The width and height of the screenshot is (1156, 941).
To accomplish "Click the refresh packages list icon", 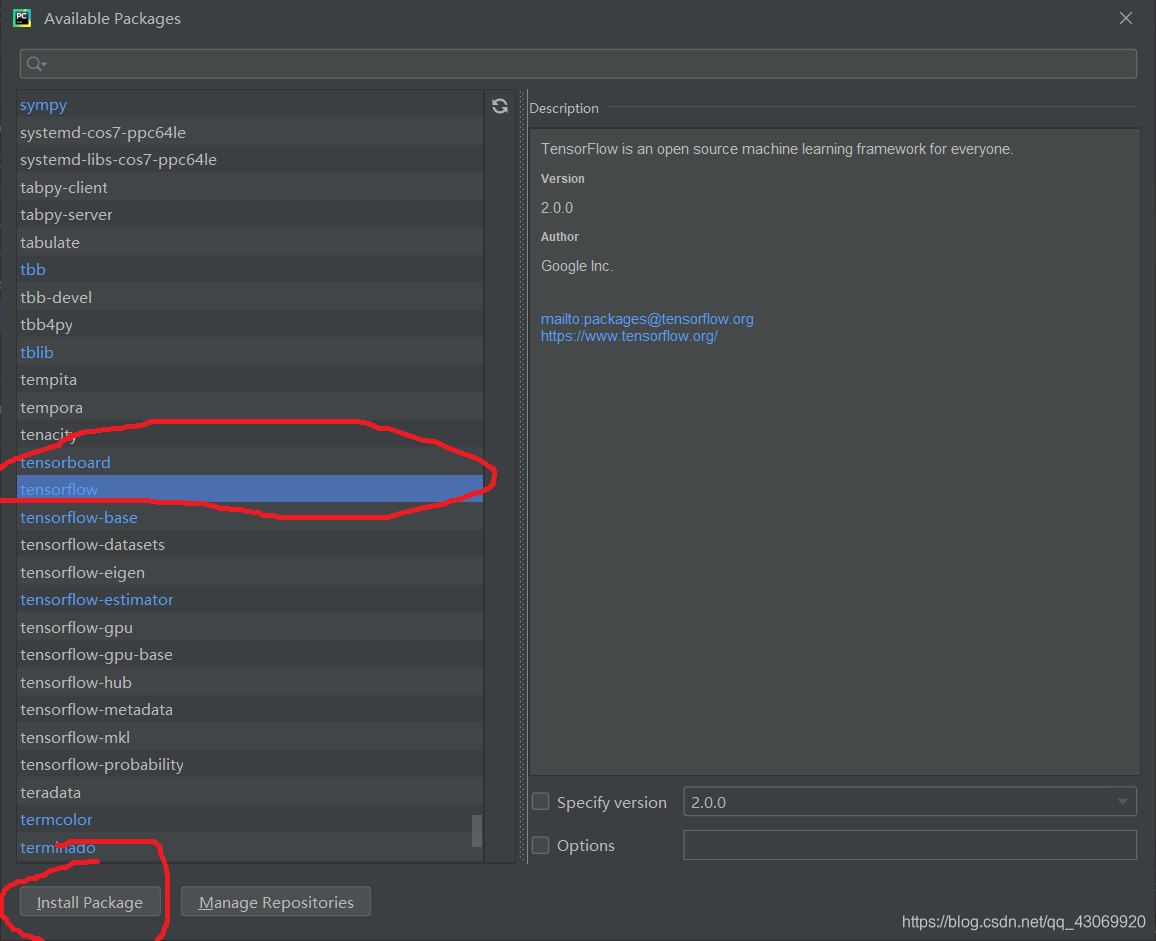I will pos(500,106).
